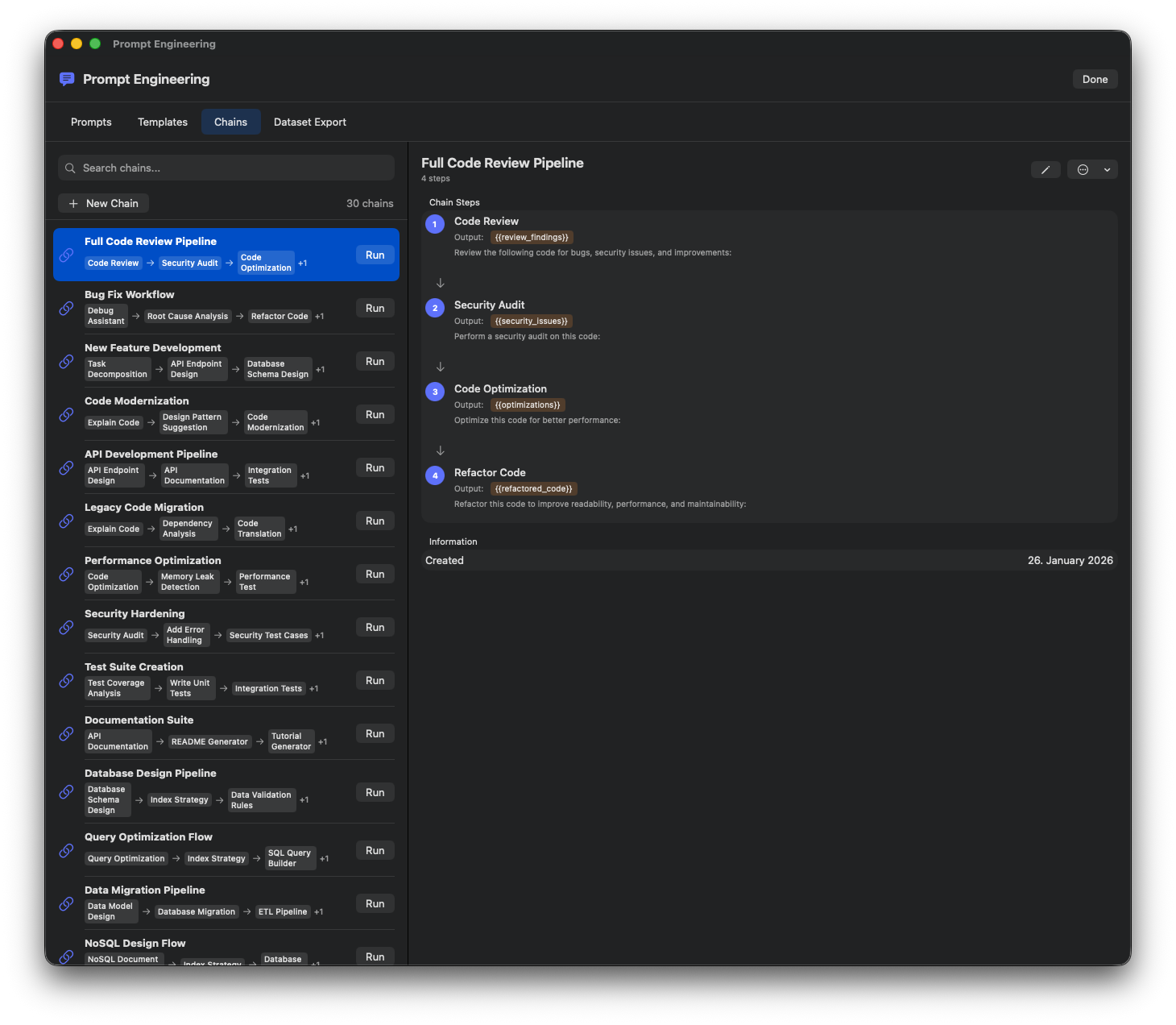Viewport: 1176px width, 1025px height.
Task: Click step 1 numbered circle for Code Review
Action: click(435, 224)
